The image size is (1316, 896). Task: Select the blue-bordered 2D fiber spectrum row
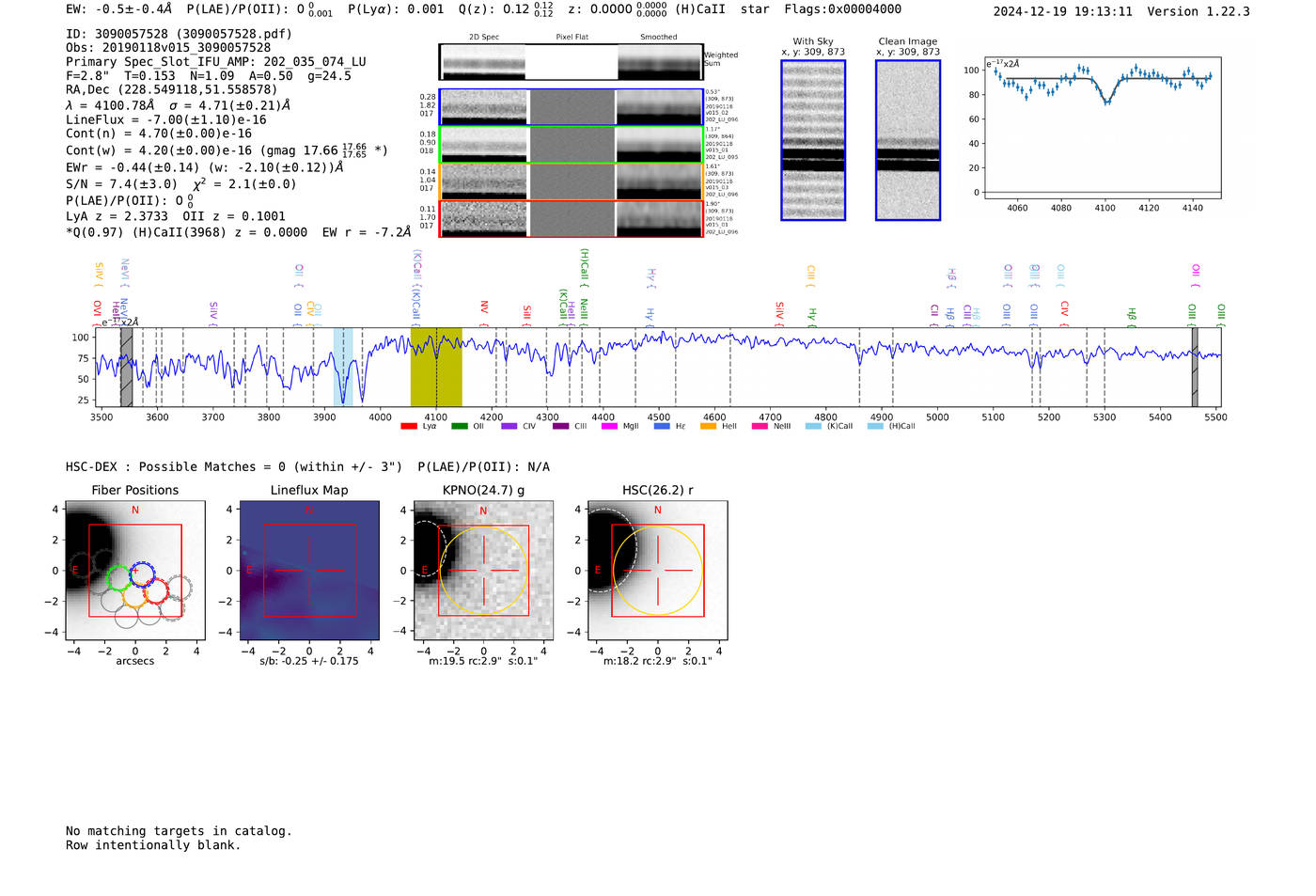click(x=571, y=107)
